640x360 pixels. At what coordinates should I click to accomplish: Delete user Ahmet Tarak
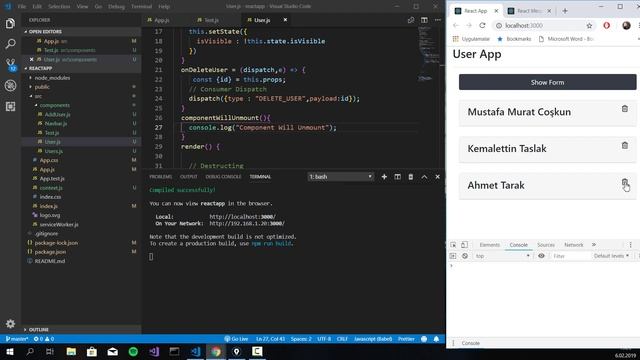point(624,182)
